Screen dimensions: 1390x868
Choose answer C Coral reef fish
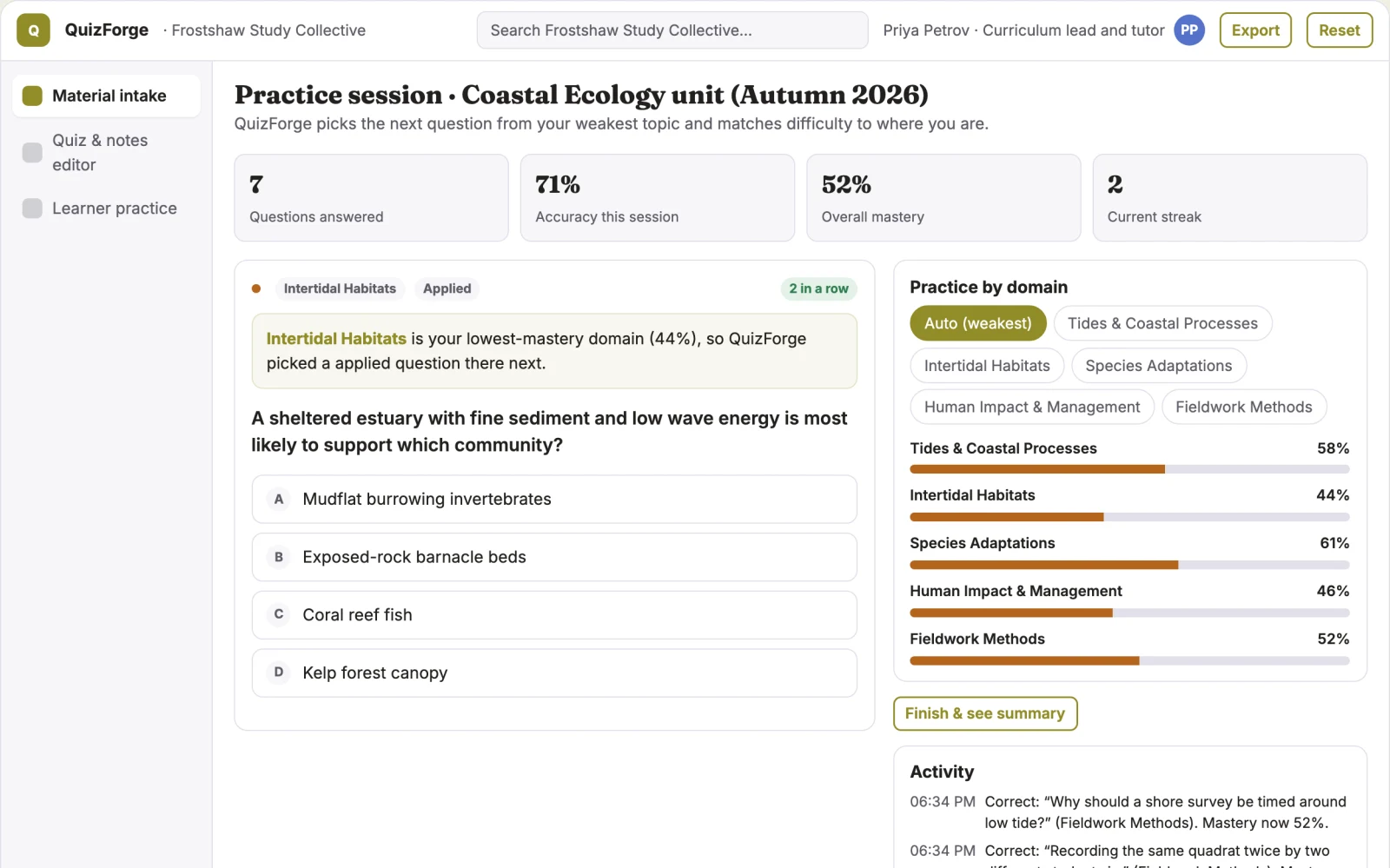click(554, 615)
